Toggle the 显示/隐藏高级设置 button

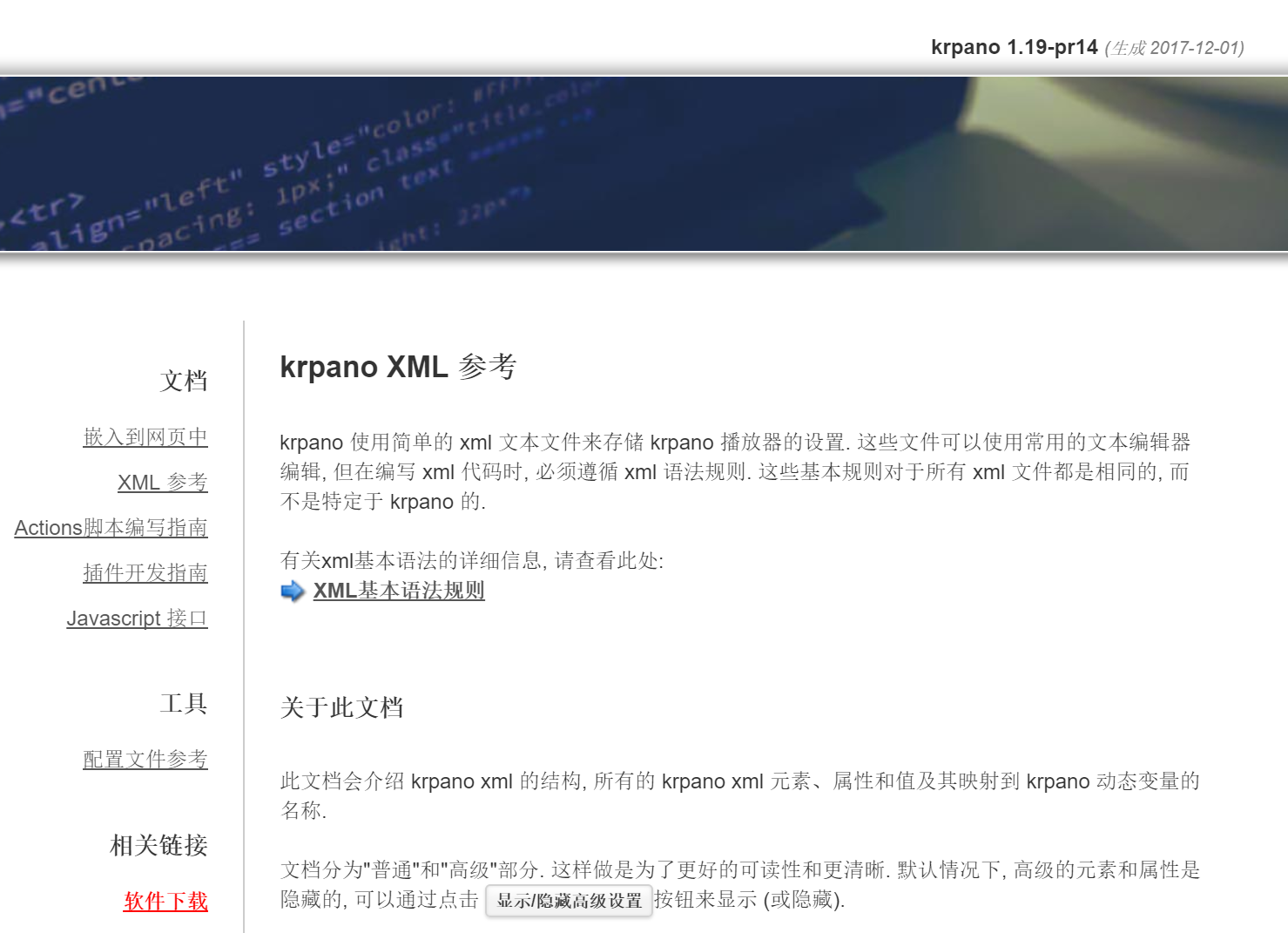(x=568, y=902)
